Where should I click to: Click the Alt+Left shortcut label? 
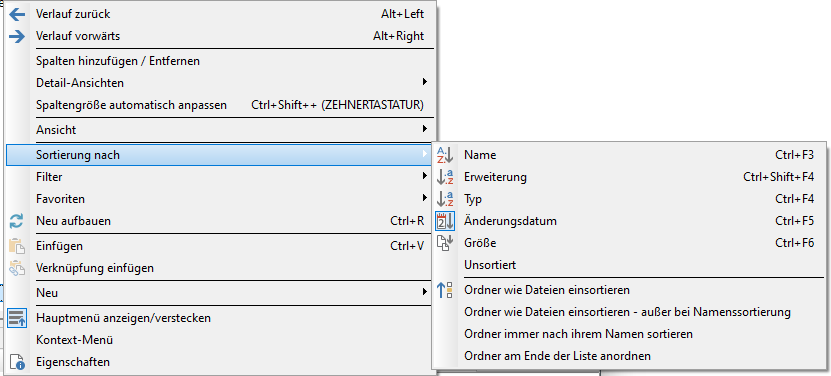coord(403,14)
